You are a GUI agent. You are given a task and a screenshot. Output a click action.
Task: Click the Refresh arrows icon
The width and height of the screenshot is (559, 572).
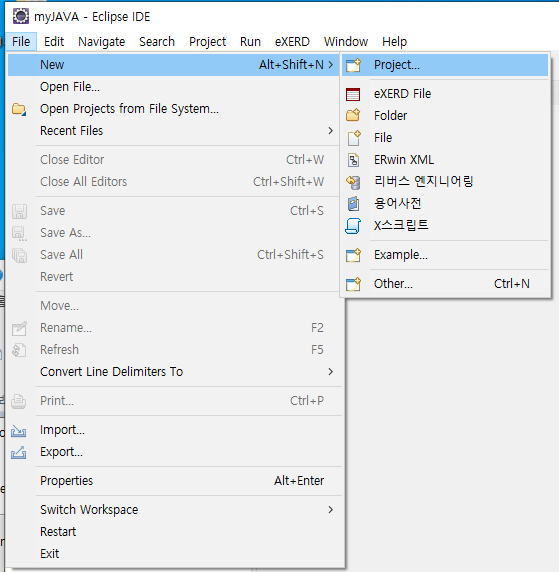19,350
